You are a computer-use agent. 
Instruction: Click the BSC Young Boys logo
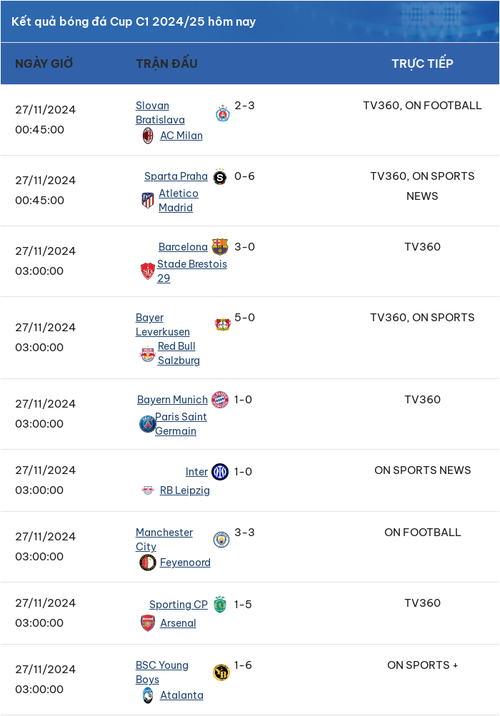click(221, 673)
